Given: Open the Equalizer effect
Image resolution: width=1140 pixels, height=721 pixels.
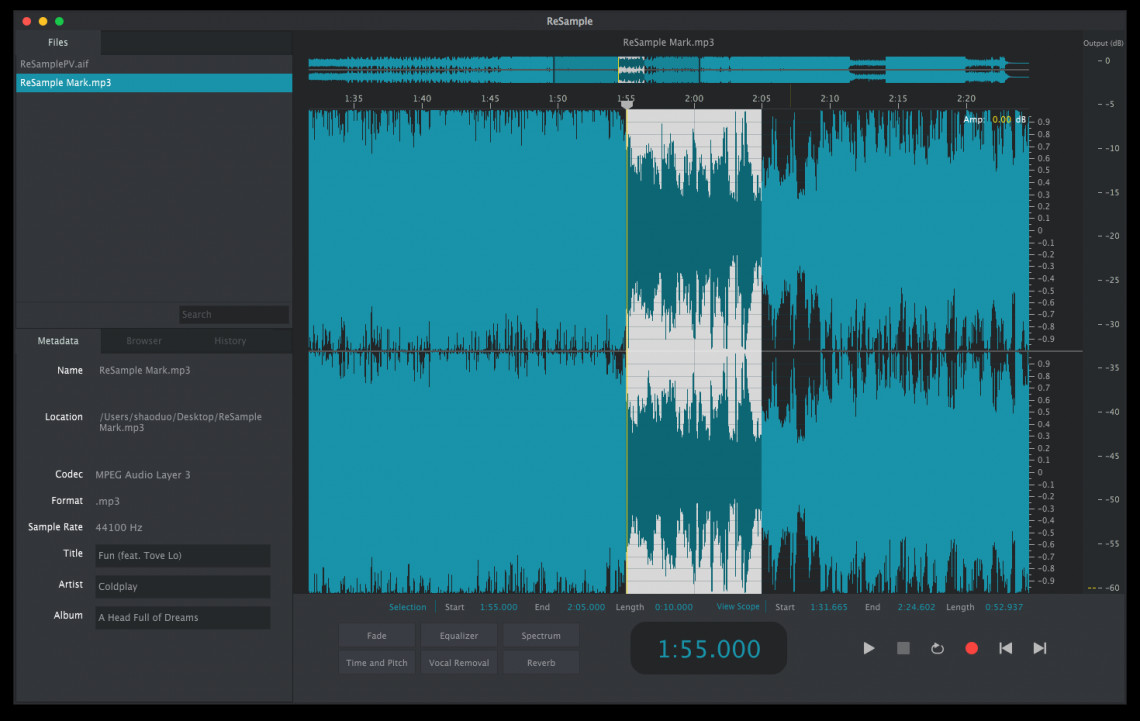Looking at the screenshot, I should [x=459, y=636].
